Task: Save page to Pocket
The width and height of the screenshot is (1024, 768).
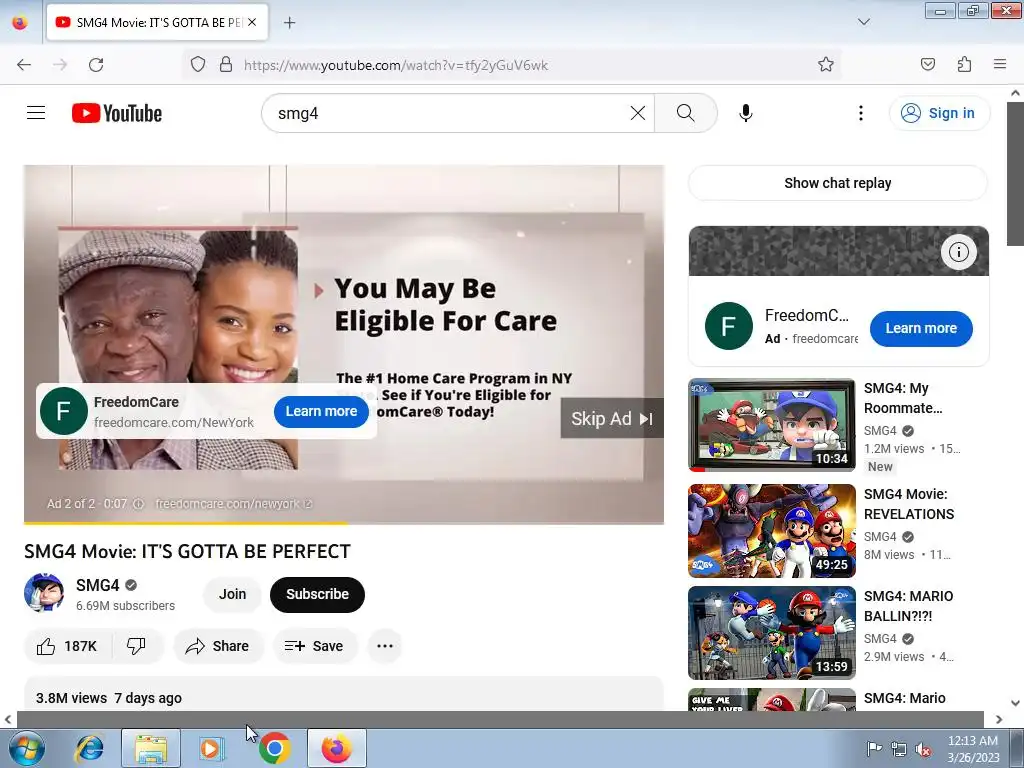Action: (928, 65)
